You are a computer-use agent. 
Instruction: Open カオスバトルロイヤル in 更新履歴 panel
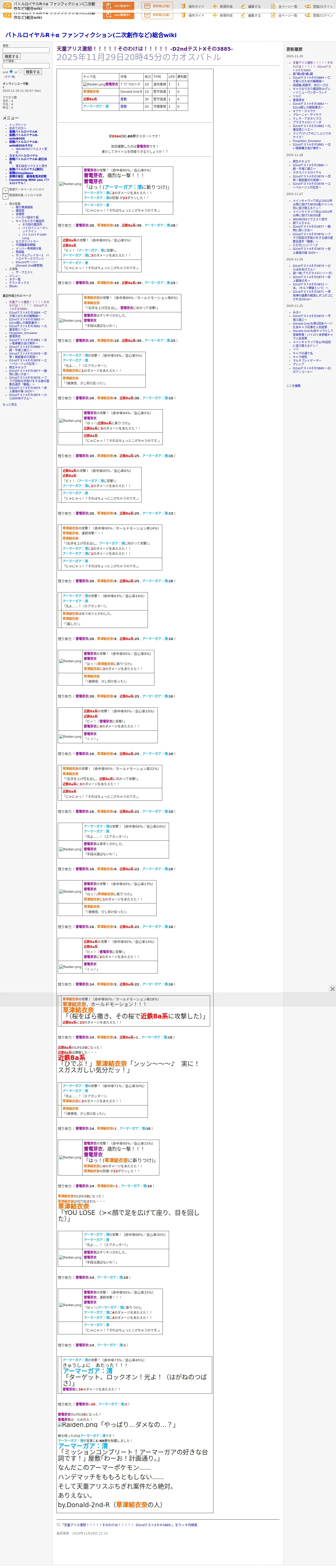coord(307,172)
